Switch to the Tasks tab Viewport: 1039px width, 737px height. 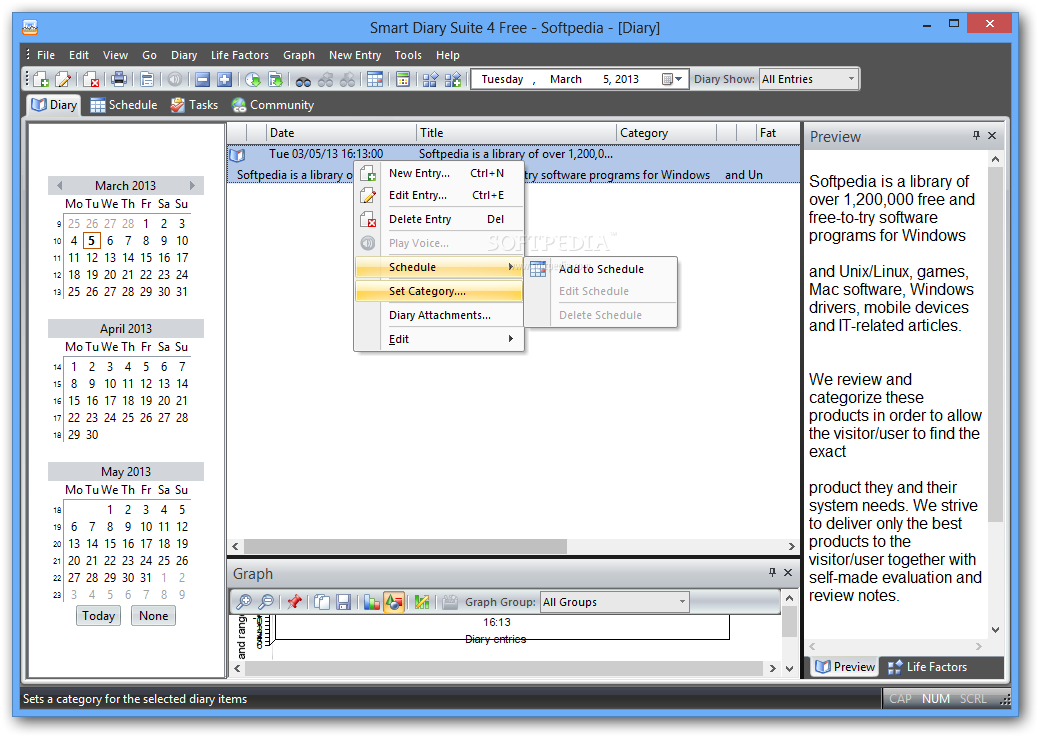tap(194, 105)
